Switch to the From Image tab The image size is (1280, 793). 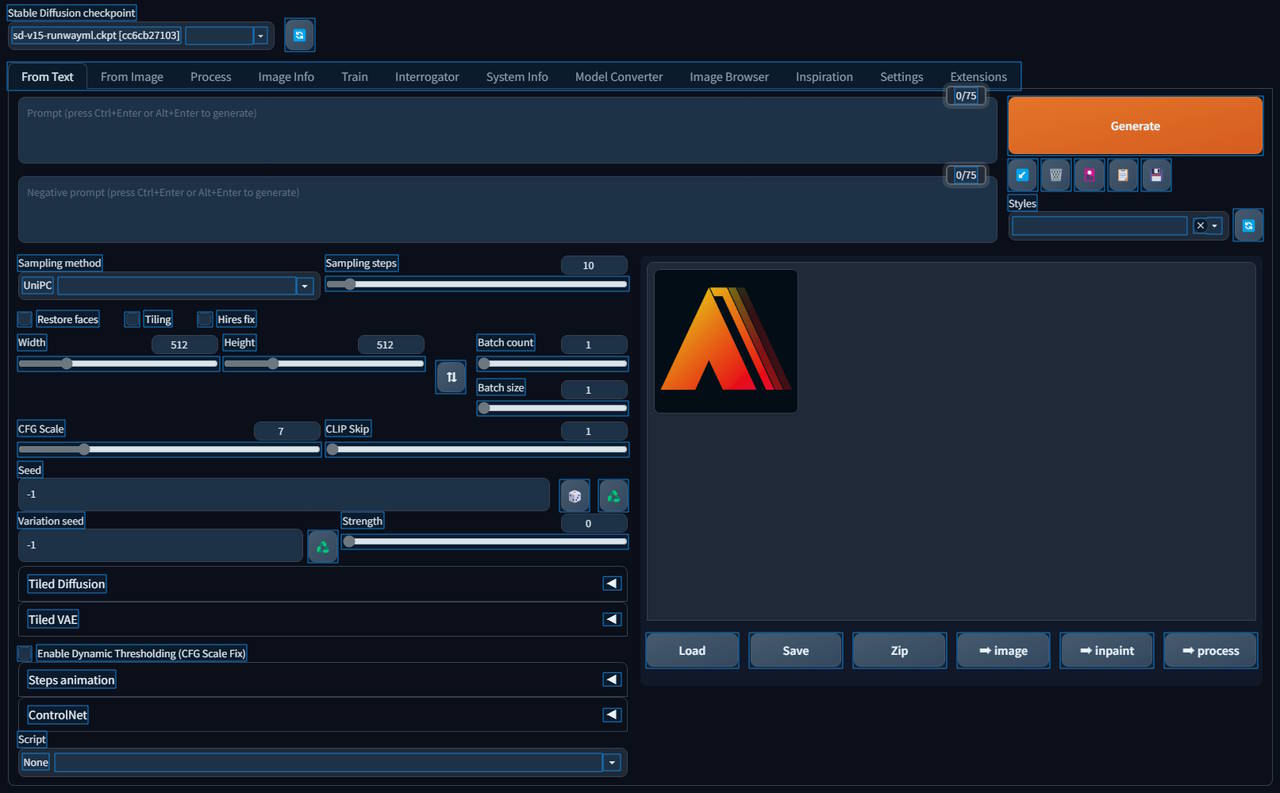pos(132,77)
